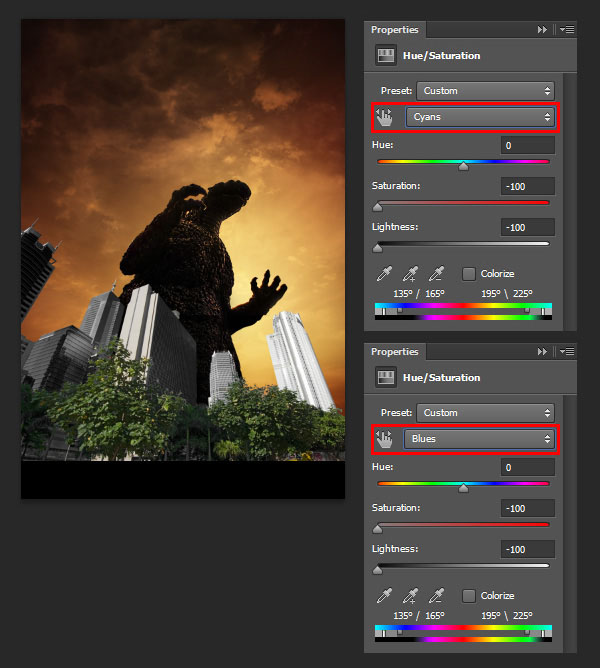Select the add-to-sample eyedropper in the Cyans panel

pyautogui.click(x=410, y=274)
